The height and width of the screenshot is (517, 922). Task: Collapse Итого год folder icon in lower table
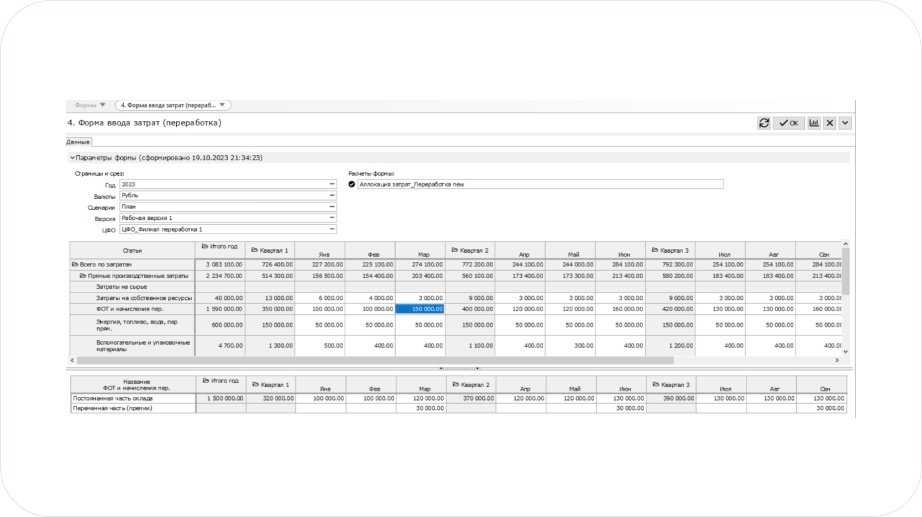click(204, 382)
